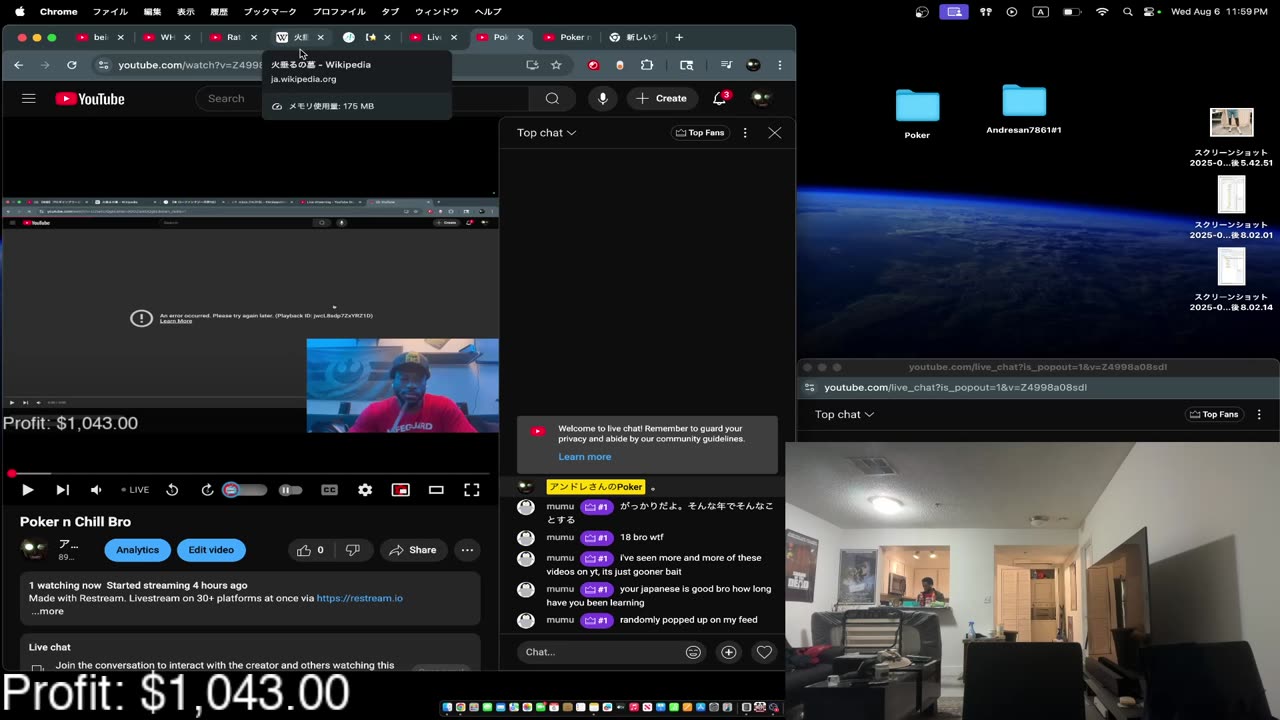Open popout chat window options menu
This screenshot has width=1280, height=720.
coord(1259,414)
